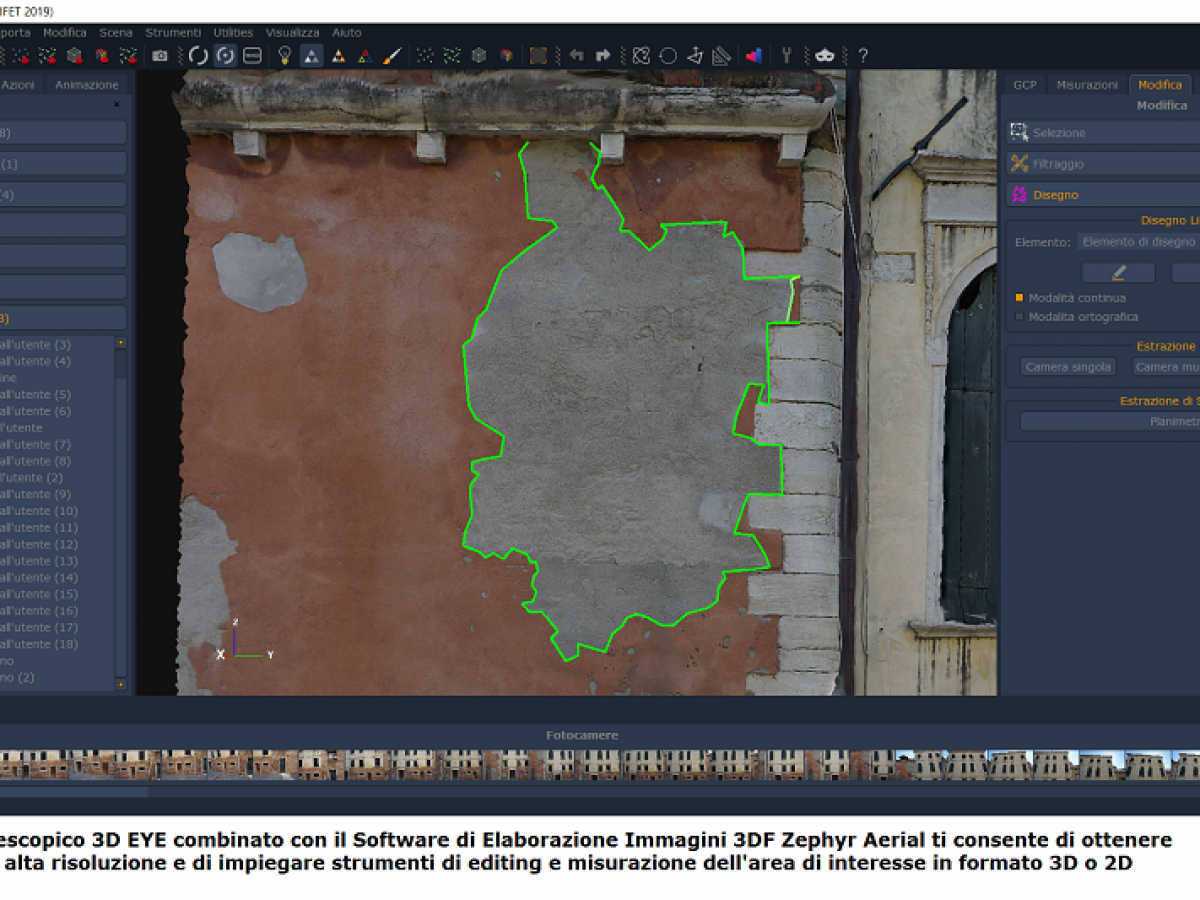Expand the left panel section labeled (4)

(x=63, y=194)
